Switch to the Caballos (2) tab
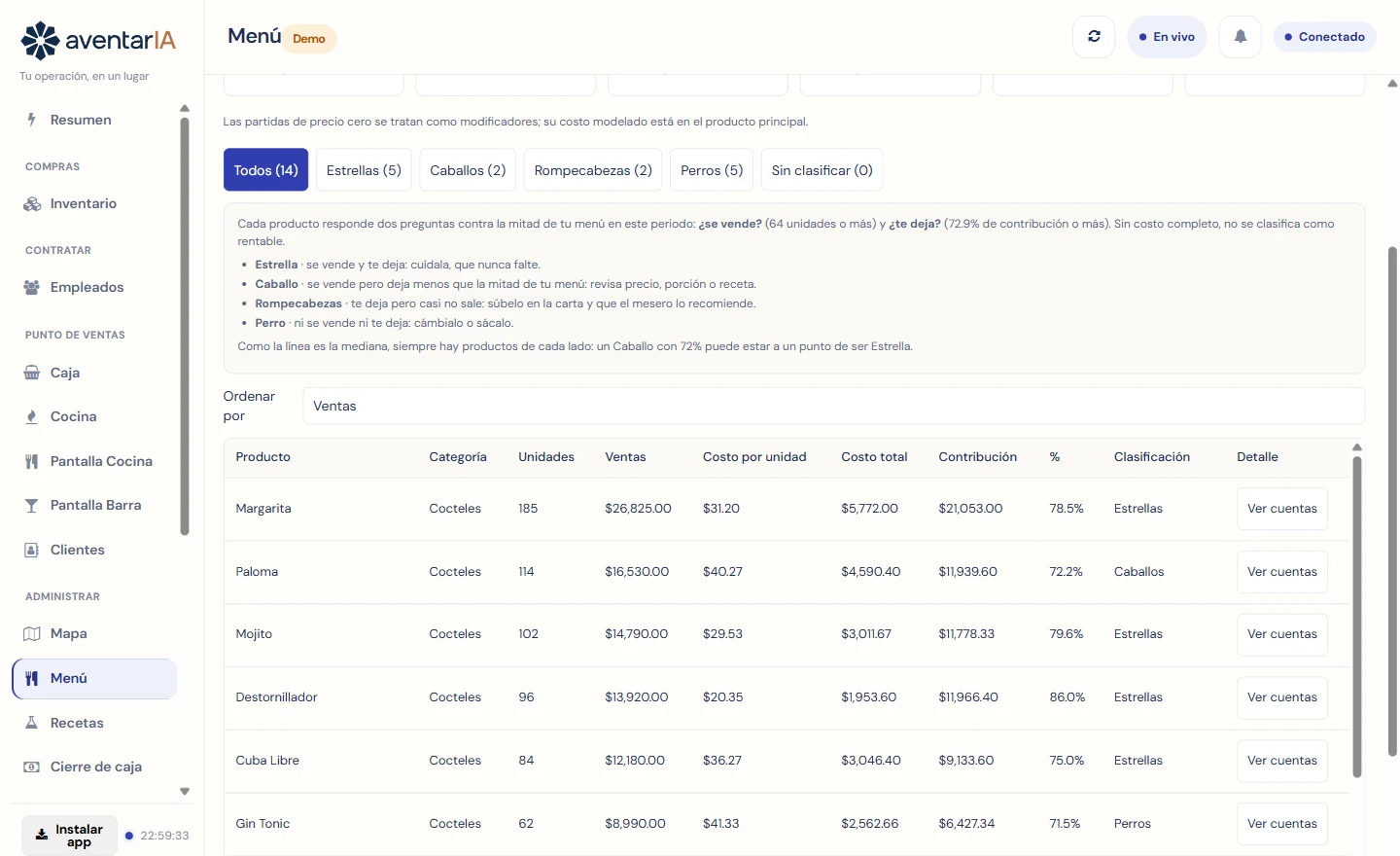The width and height of the screenshot is (1400, 856). pos(468,170)
